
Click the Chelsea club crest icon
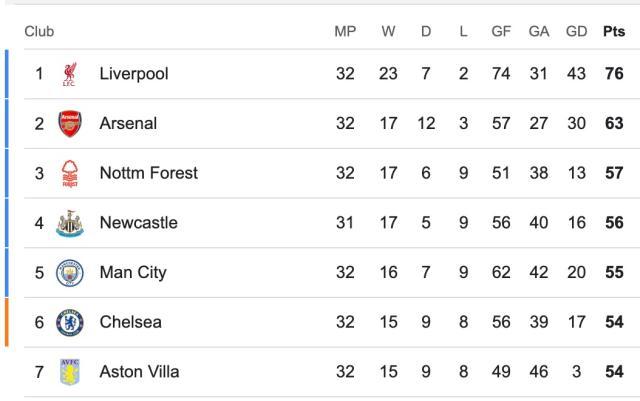tap(70, 322)
